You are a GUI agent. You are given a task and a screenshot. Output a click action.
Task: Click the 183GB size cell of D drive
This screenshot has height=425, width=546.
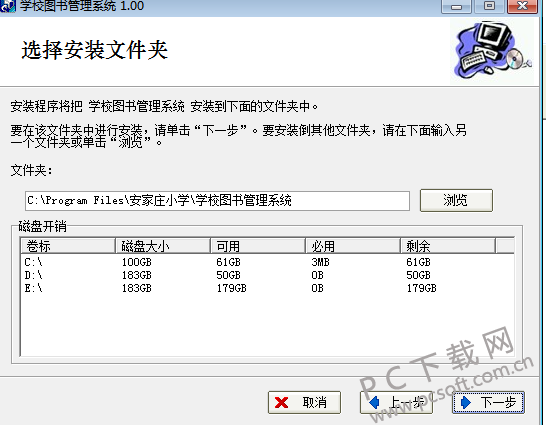(x=136, y=275)
